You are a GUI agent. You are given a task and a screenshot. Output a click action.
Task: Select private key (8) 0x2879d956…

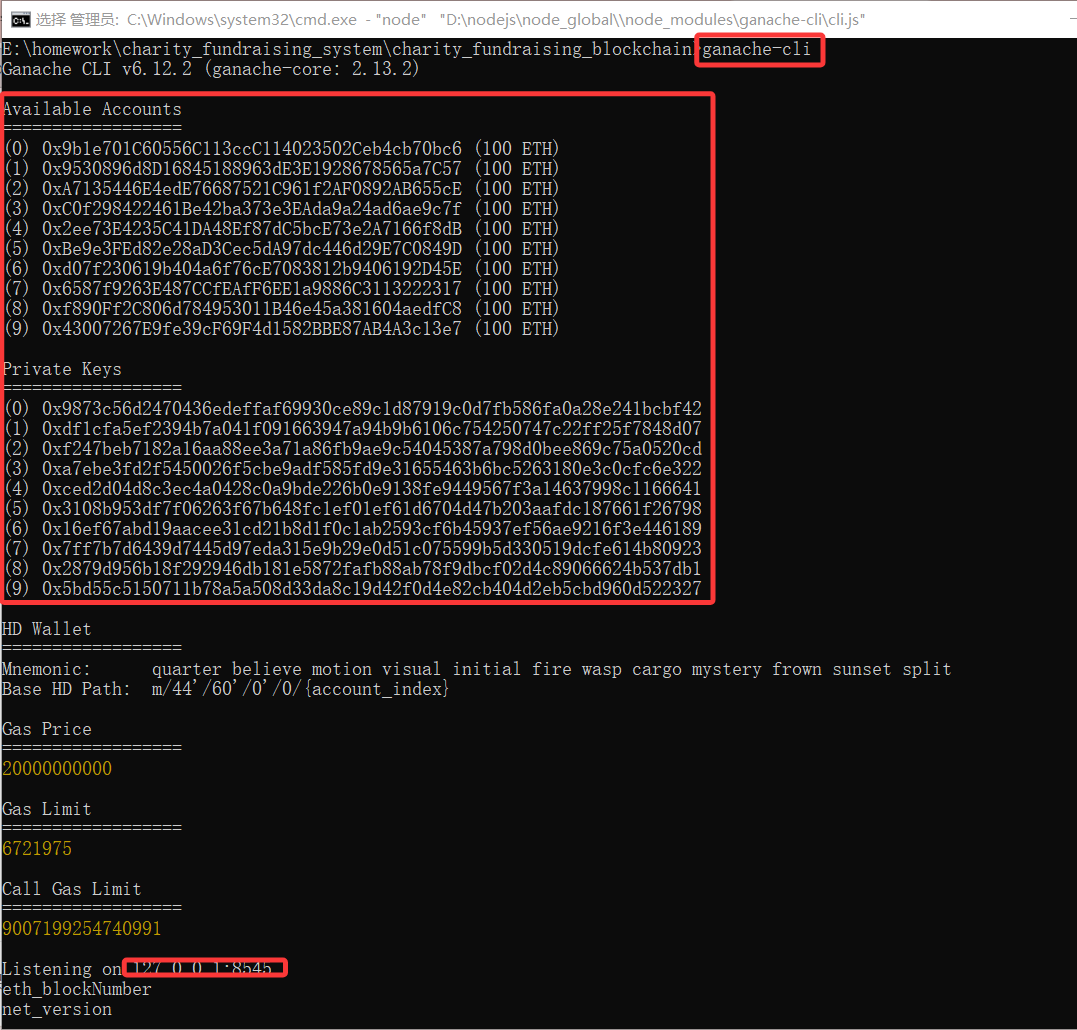372,569
